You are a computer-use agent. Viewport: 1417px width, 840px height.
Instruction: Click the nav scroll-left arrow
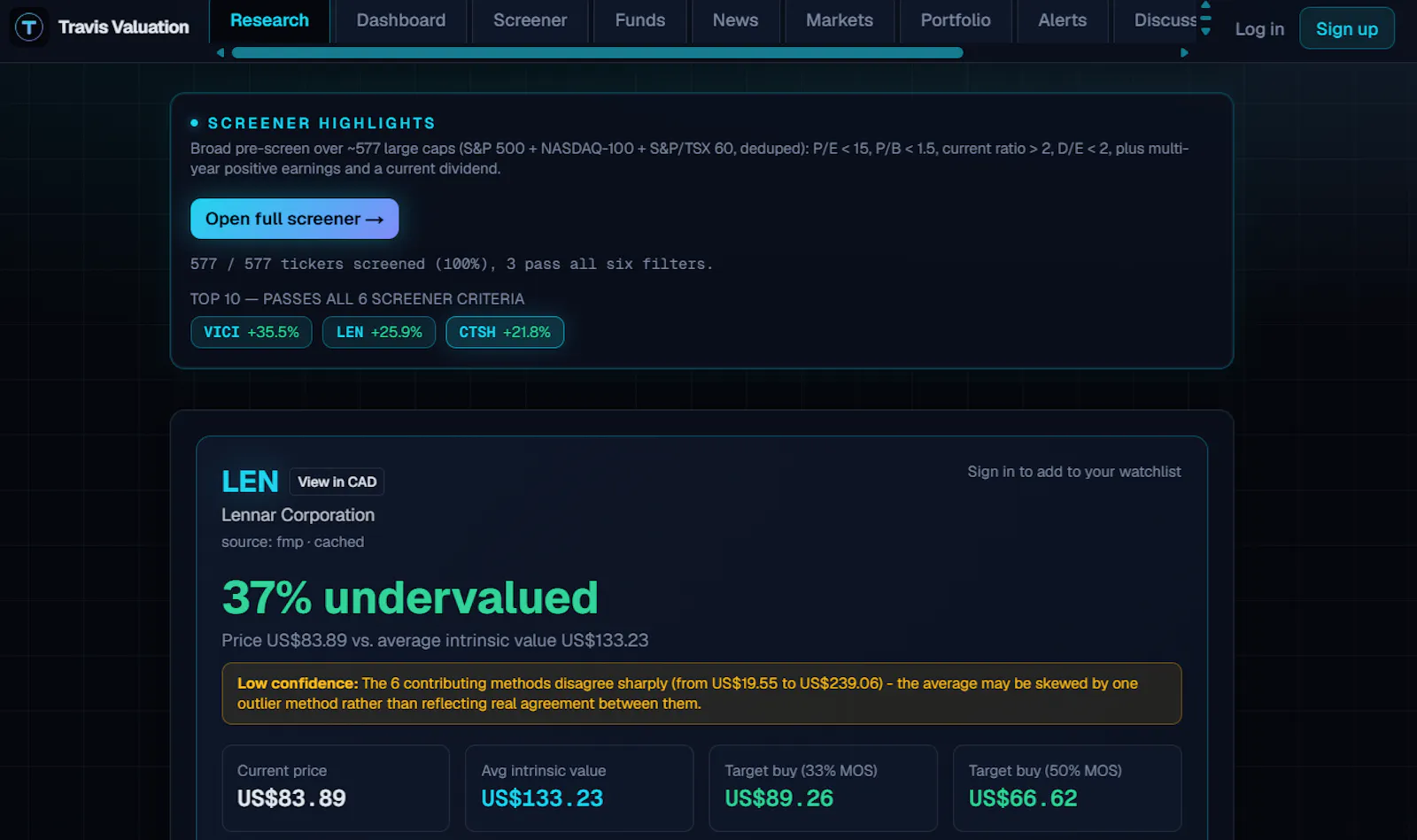pyautogui.click(x=220, y=53)
